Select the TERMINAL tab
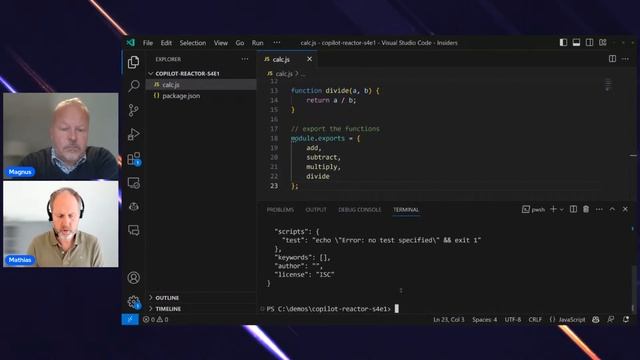 (x=406, y=210)
